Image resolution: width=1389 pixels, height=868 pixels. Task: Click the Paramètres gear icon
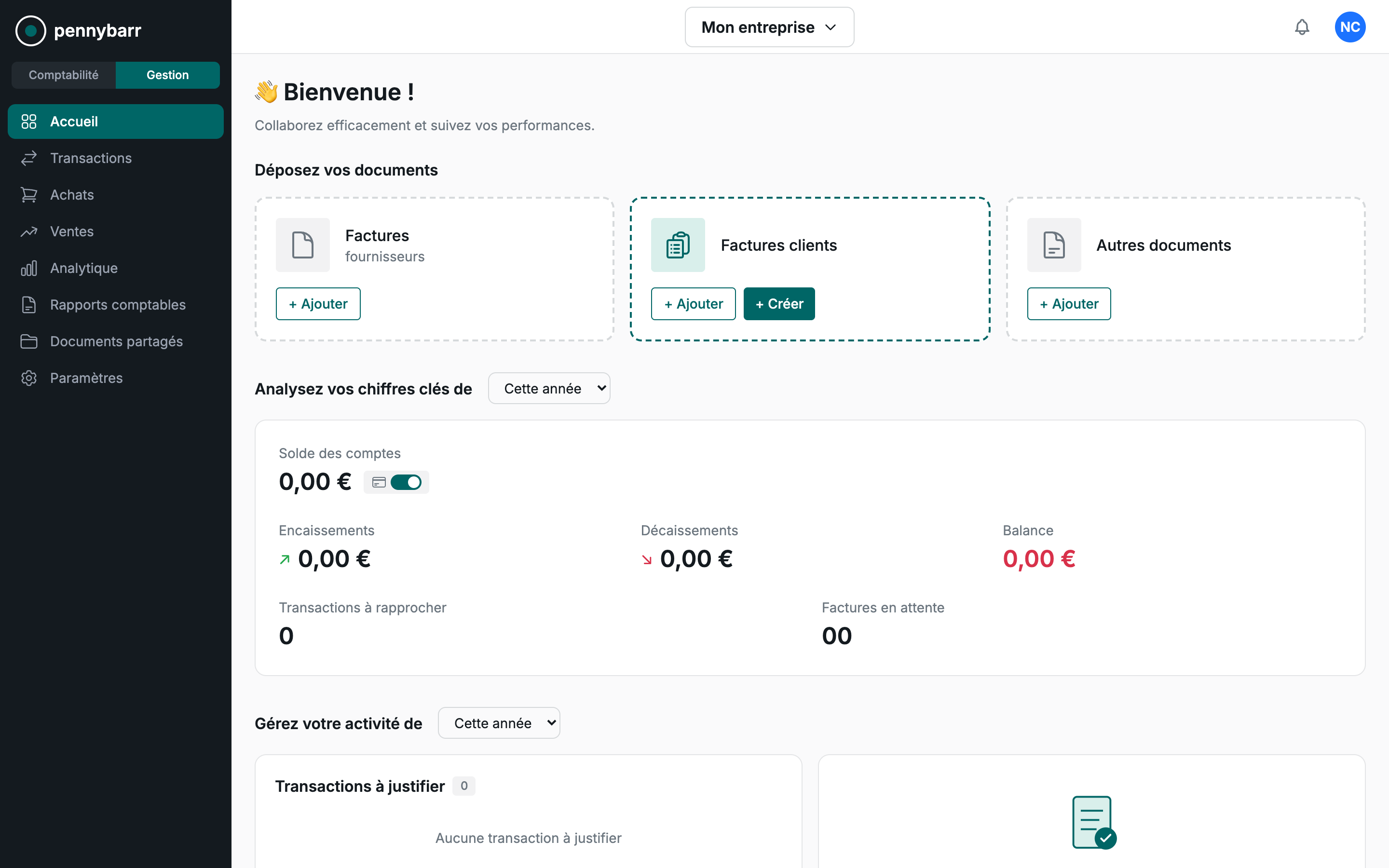(x=29, y=378)
